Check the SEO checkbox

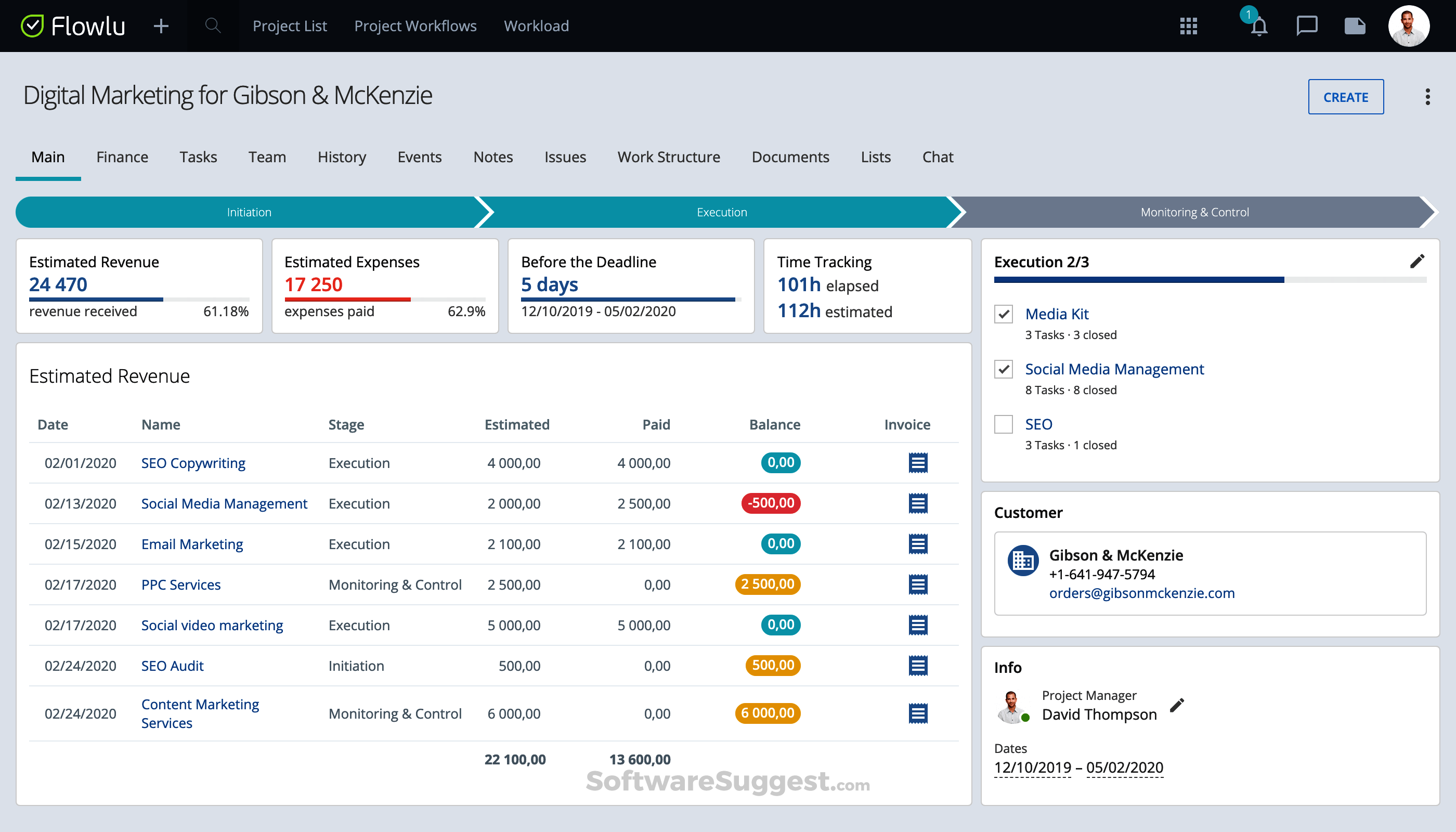coord(1004,424)
